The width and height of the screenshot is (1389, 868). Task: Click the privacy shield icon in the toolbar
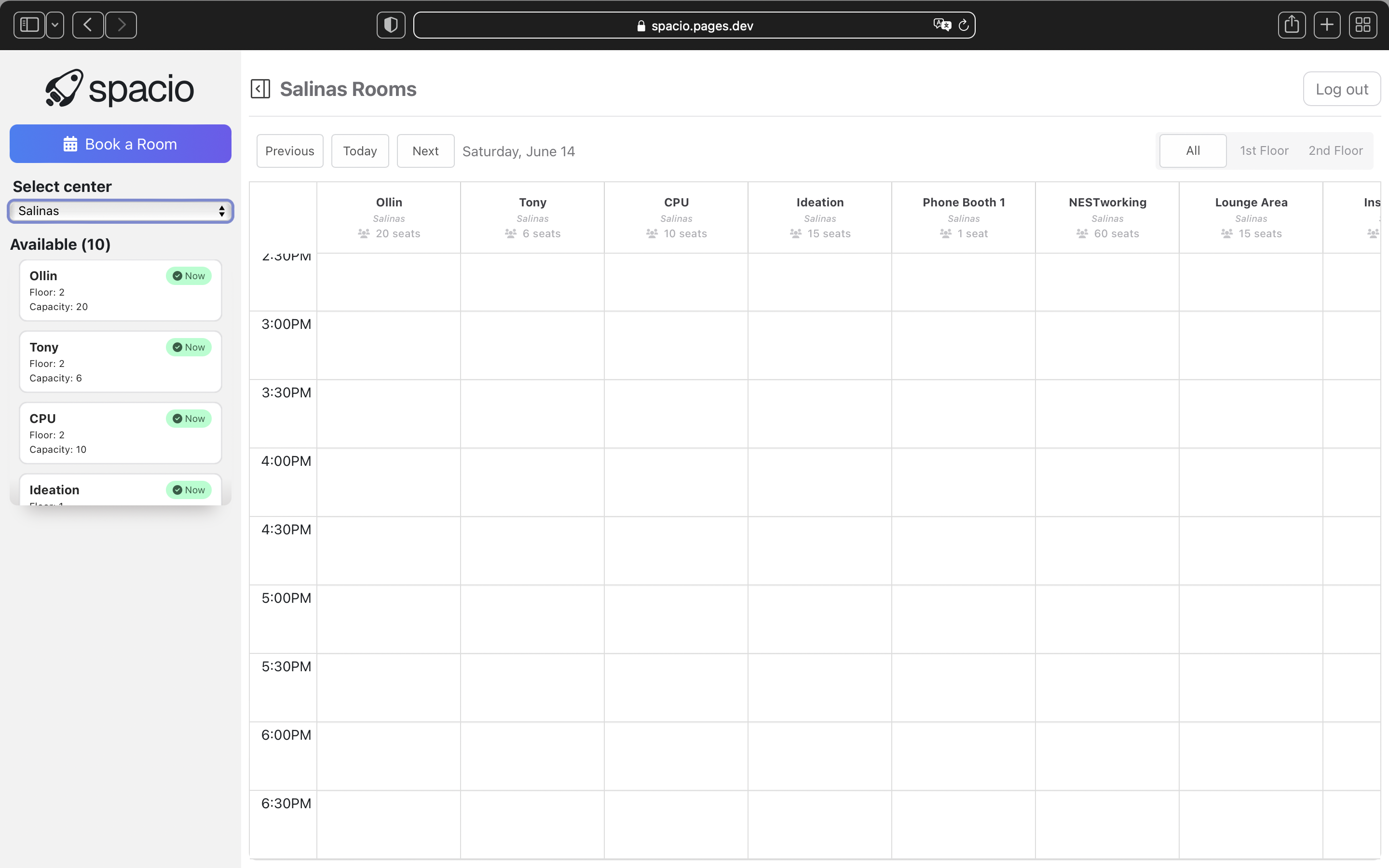point(390,25)
